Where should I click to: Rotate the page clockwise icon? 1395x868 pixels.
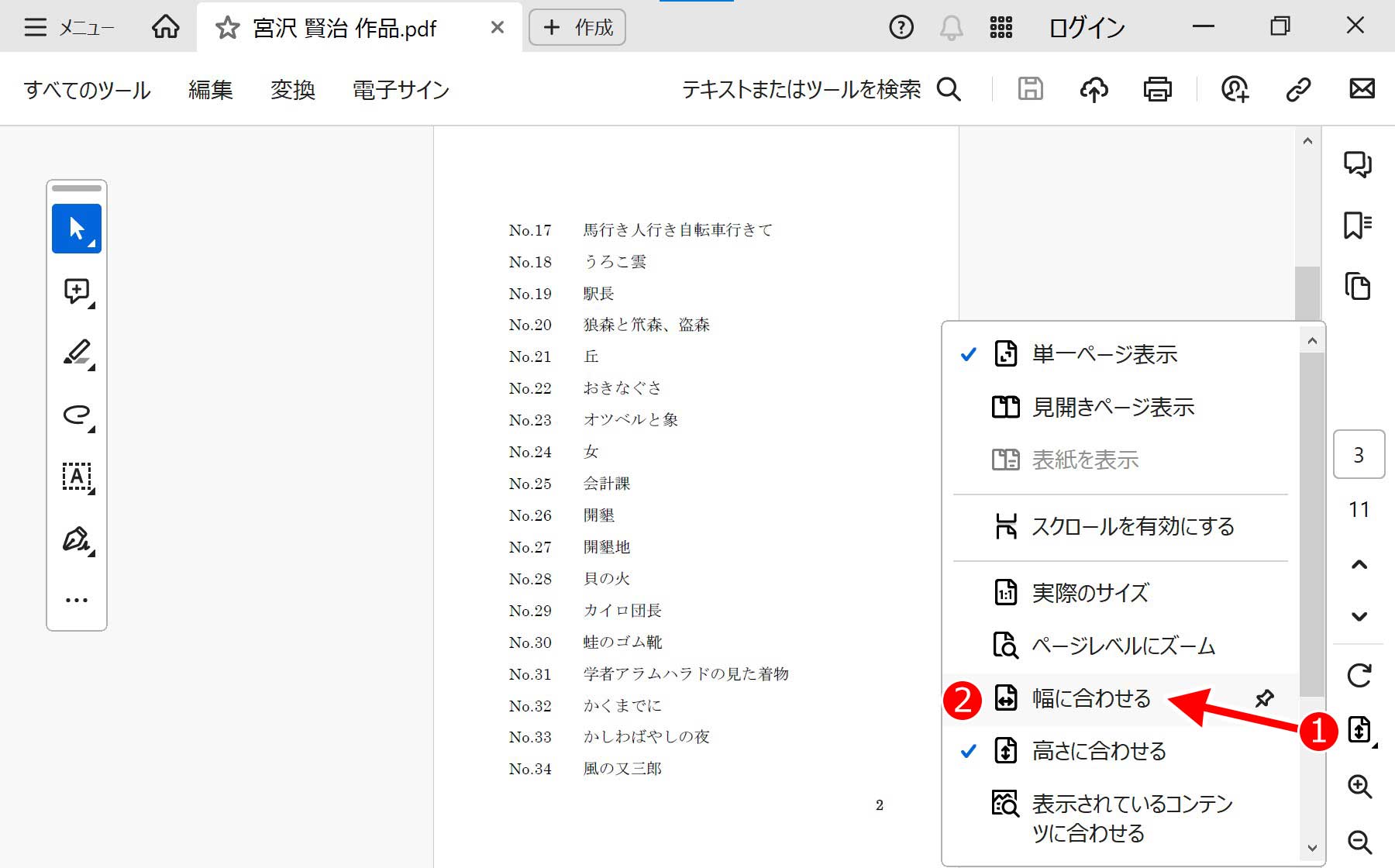pyautogui.click(x=1359, y=675)
